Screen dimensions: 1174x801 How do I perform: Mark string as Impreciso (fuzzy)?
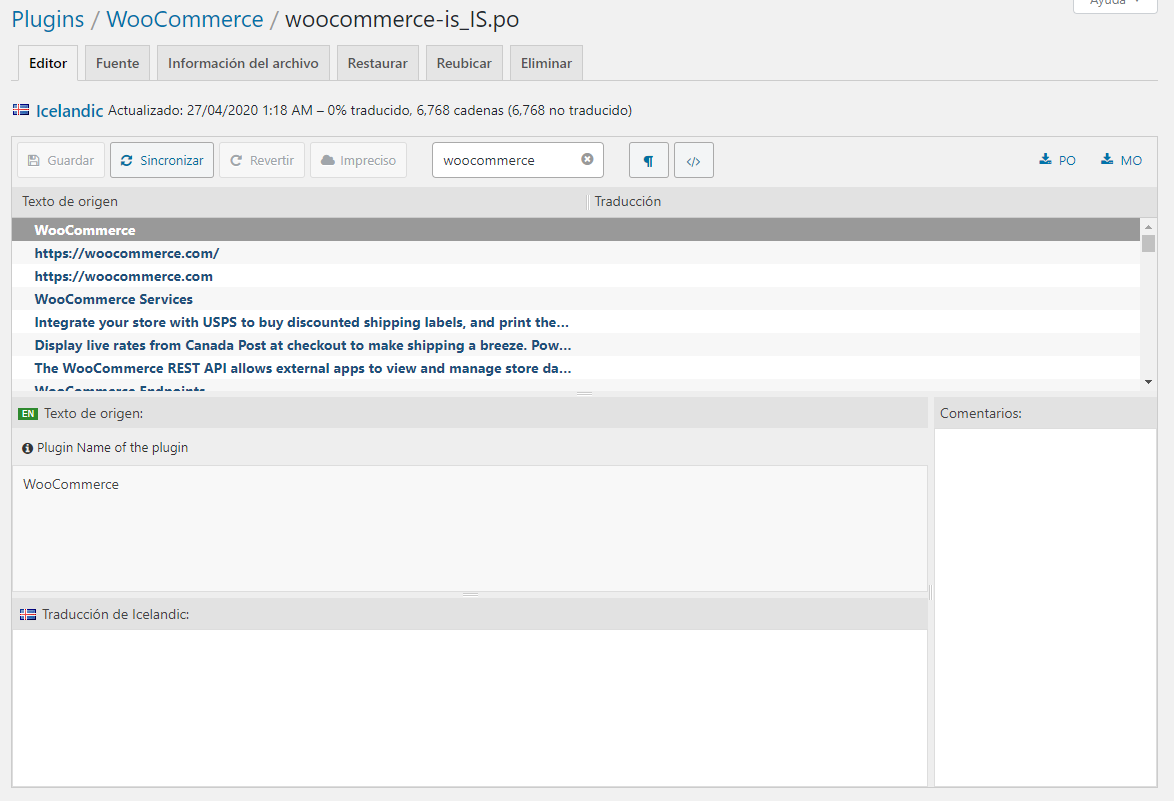coord(359,160)
